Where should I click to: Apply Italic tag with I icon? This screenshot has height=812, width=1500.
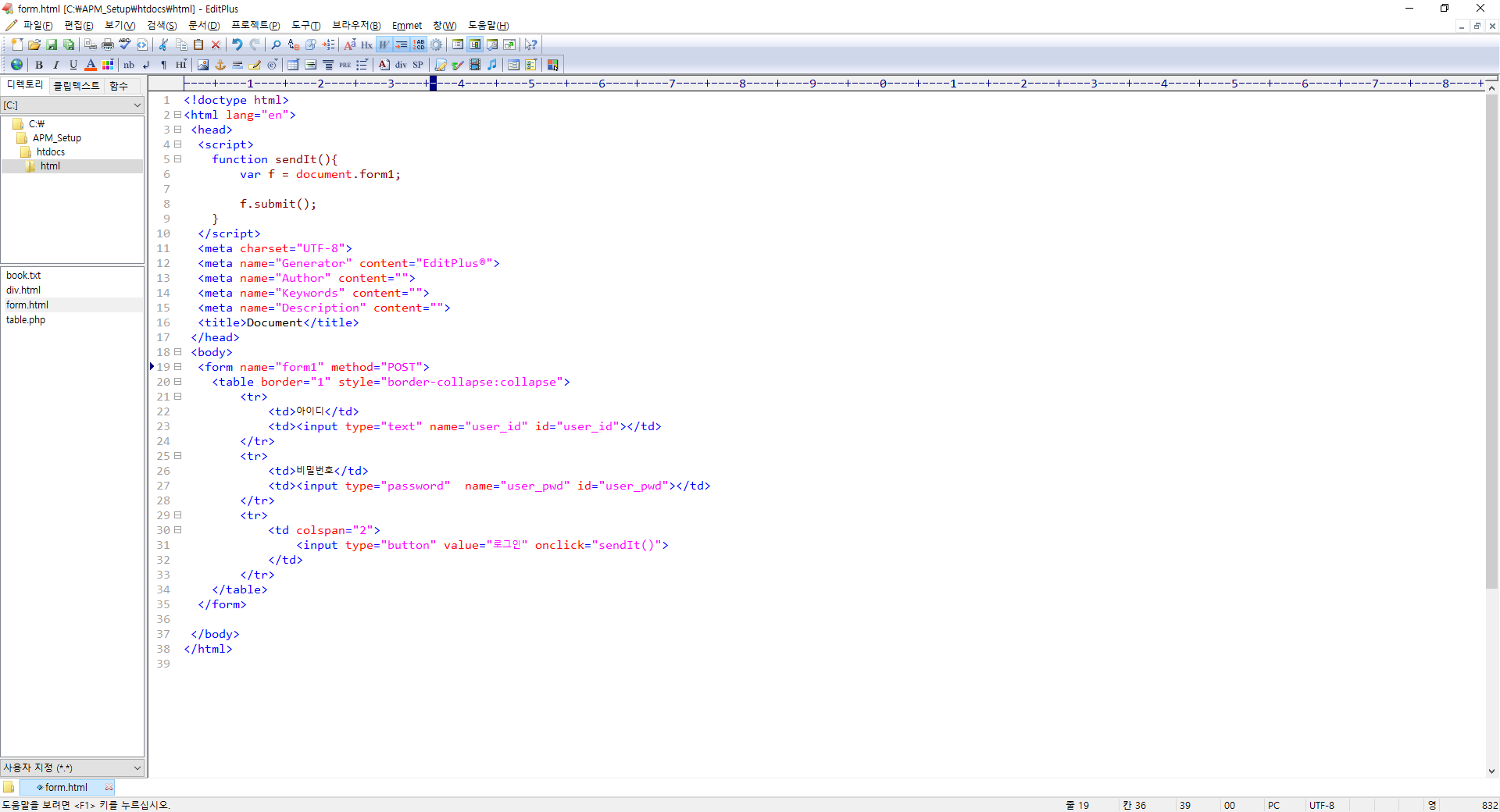pyautogui.click(x=56, y=65)
